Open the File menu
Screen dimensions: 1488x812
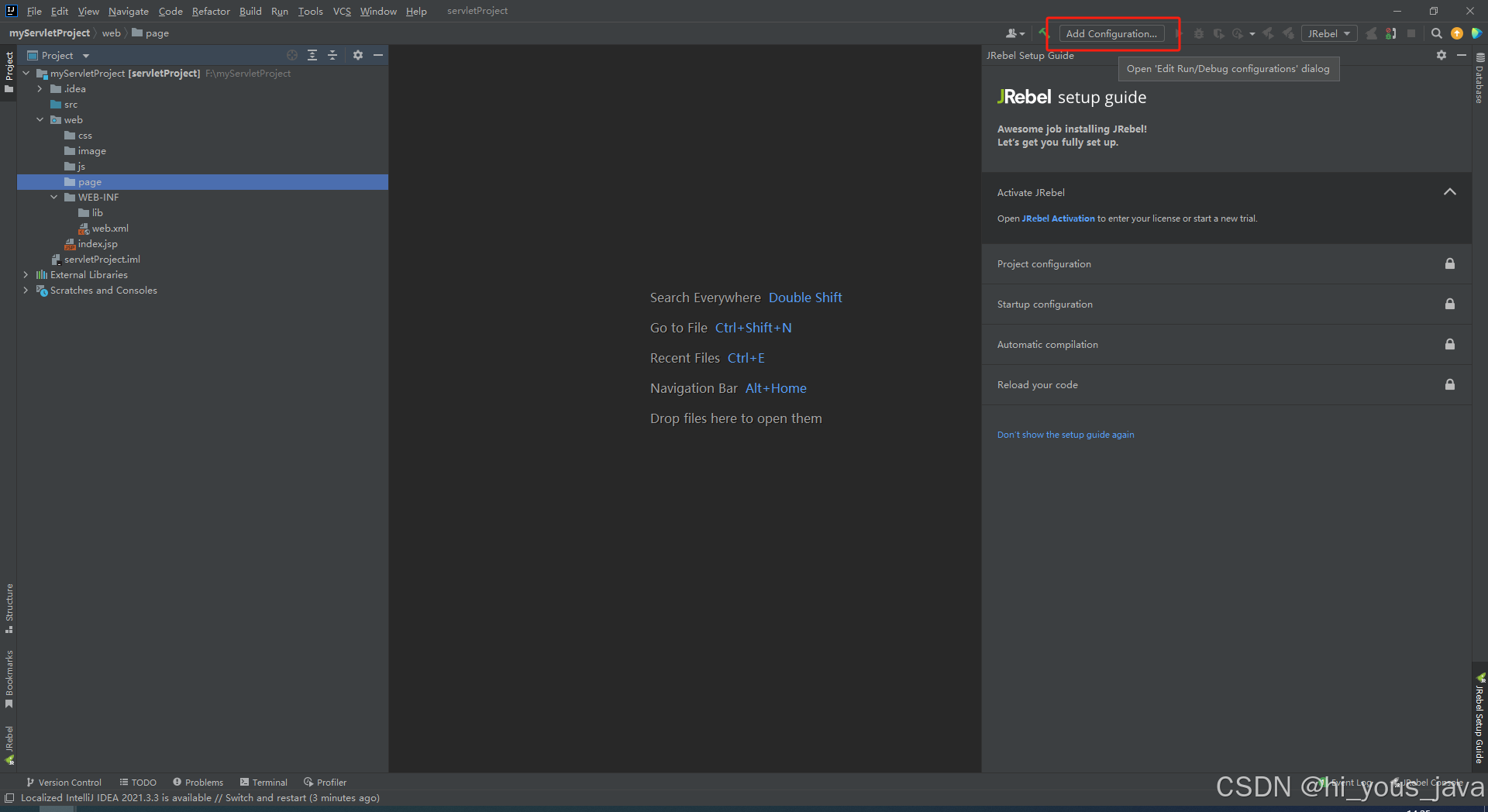pos(34,11)
